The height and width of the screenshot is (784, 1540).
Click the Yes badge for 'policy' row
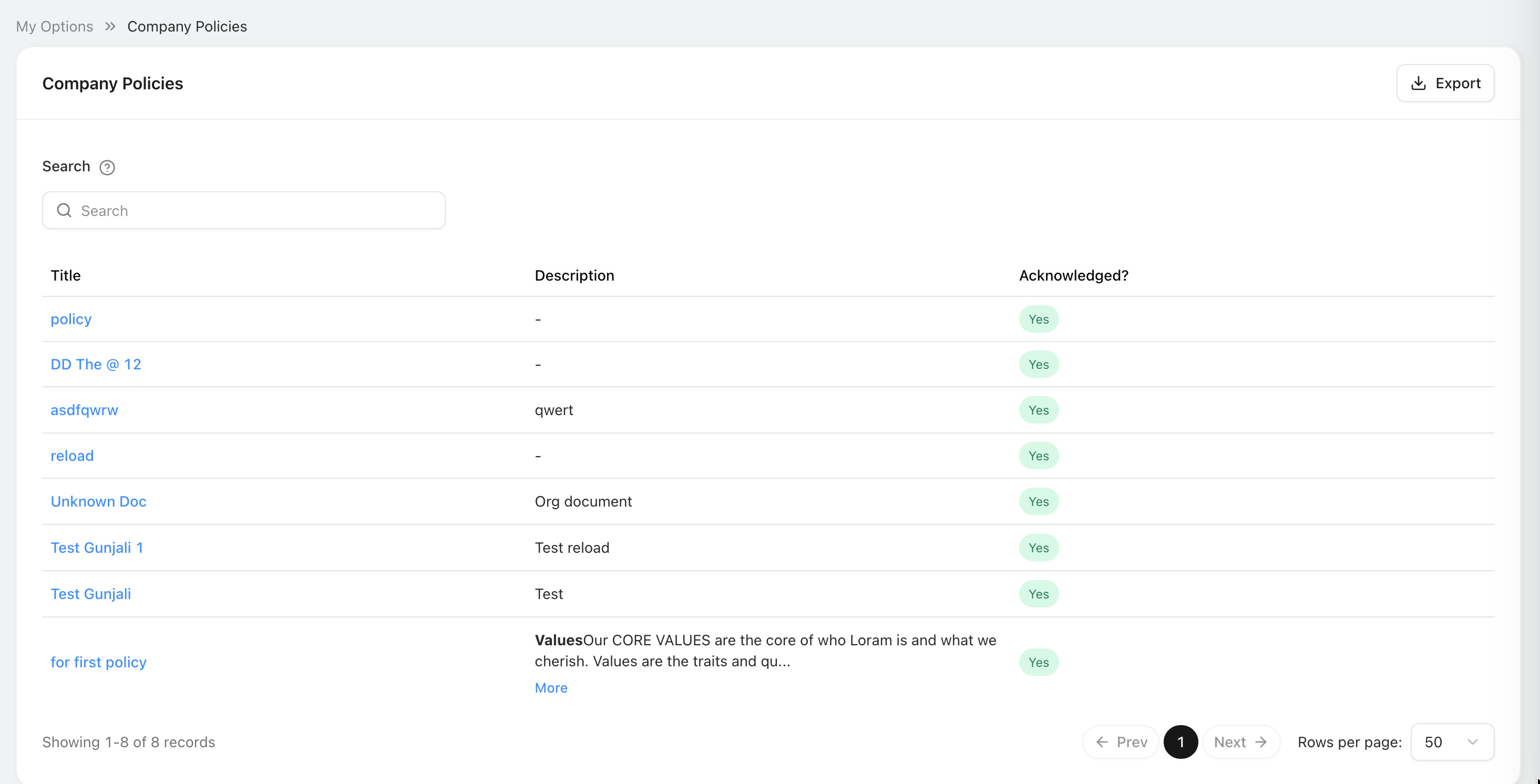(x=1039, y=319)
